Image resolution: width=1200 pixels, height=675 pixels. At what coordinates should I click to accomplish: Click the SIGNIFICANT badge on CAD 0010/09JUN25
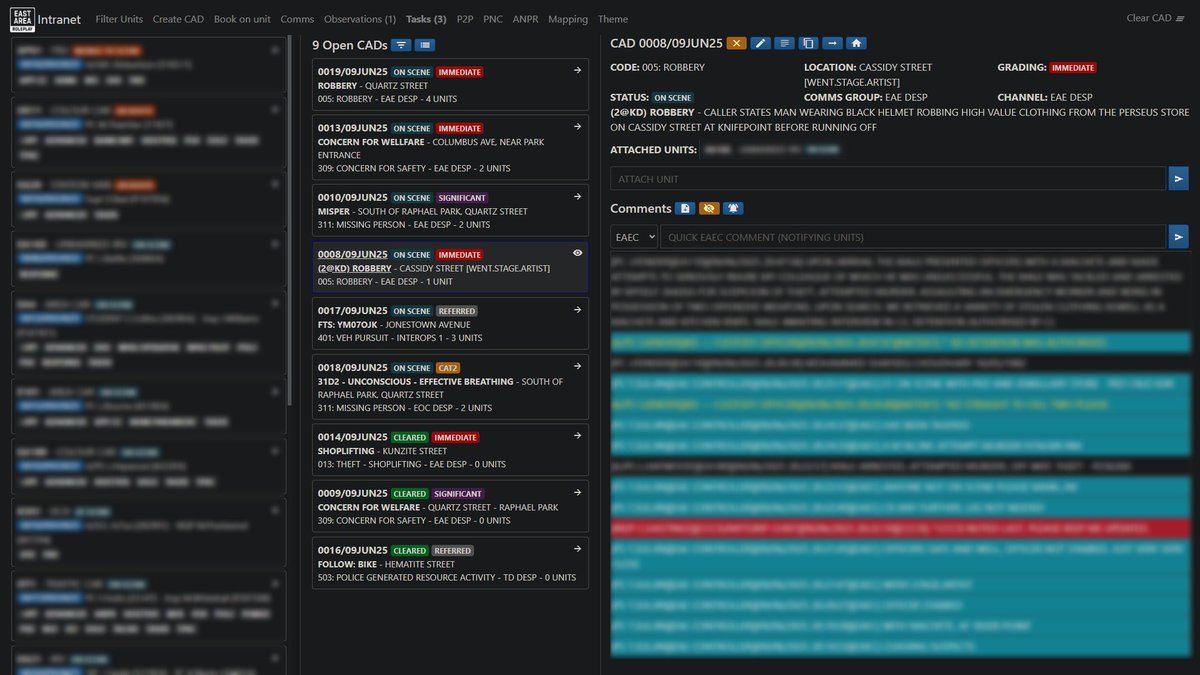(461, 198)
